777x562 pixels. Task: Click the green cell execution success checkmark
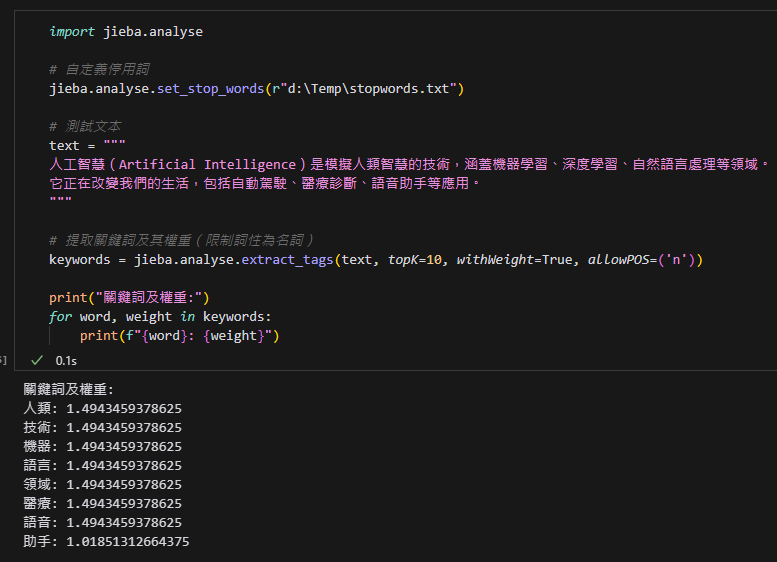point(37,360)
